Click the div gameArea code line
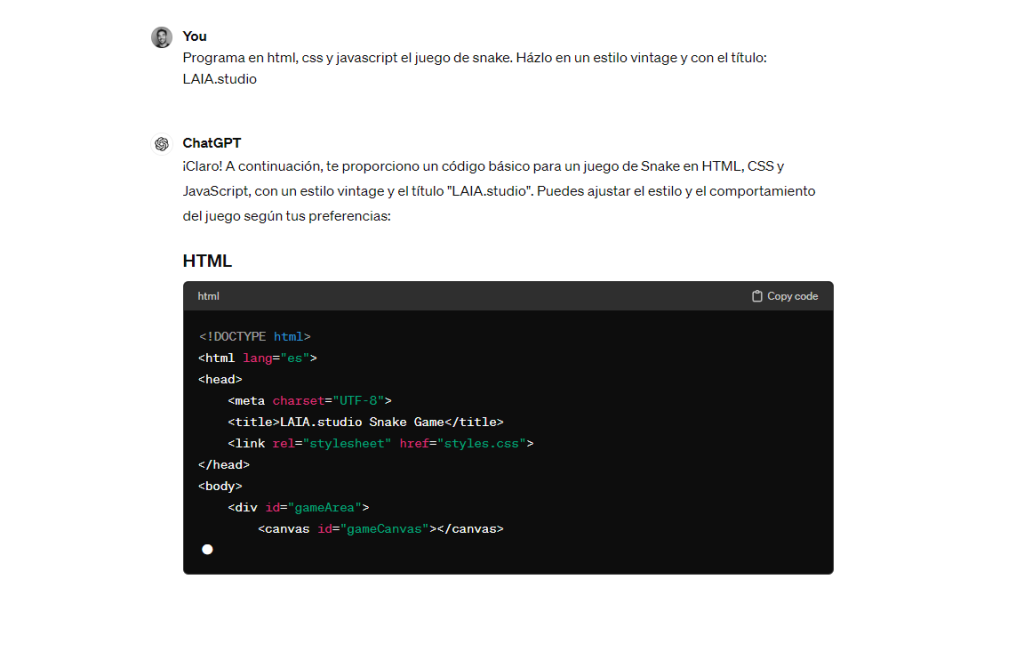This screenshot has width=1024, height=652. [x=298, y=507]
